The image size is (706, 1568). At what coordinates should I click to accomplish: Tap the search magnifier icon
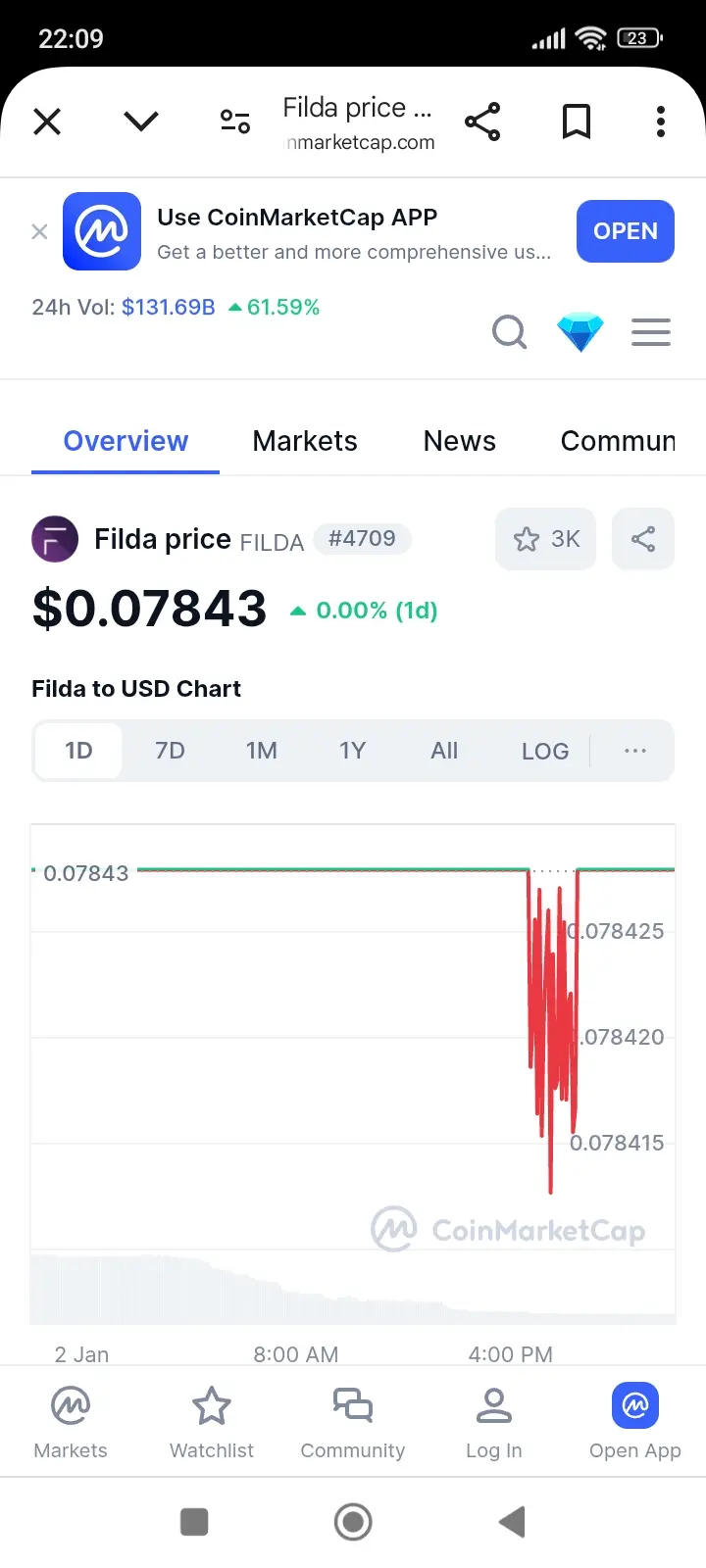tap(509, 333)
